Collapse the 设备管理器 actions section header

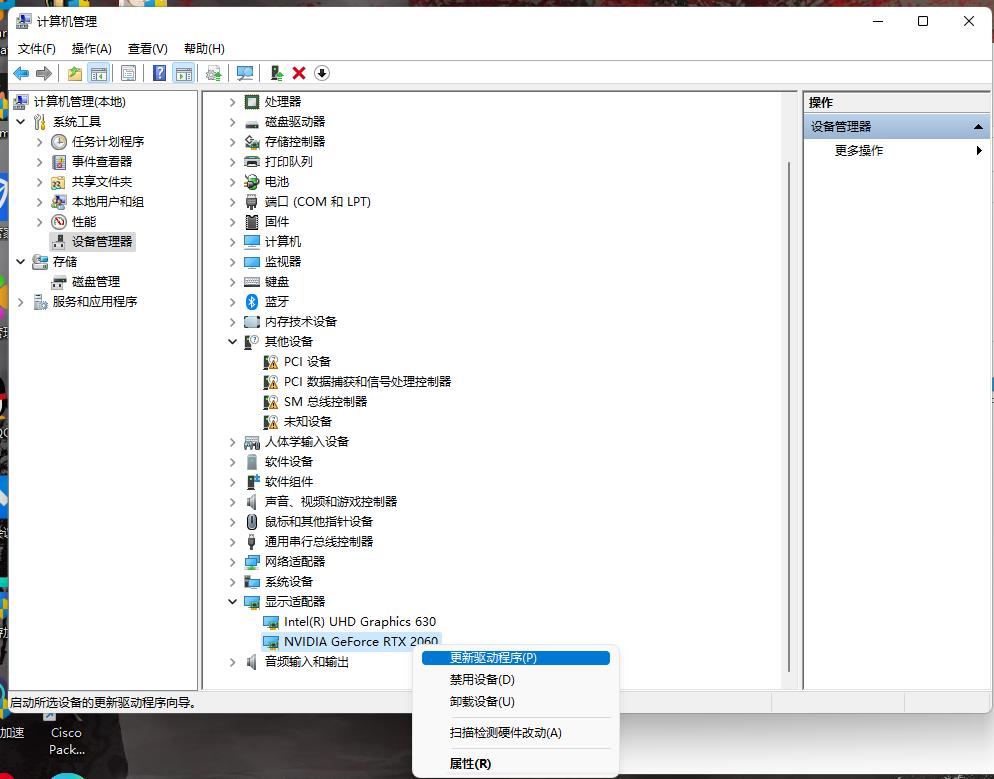(978, 127)
